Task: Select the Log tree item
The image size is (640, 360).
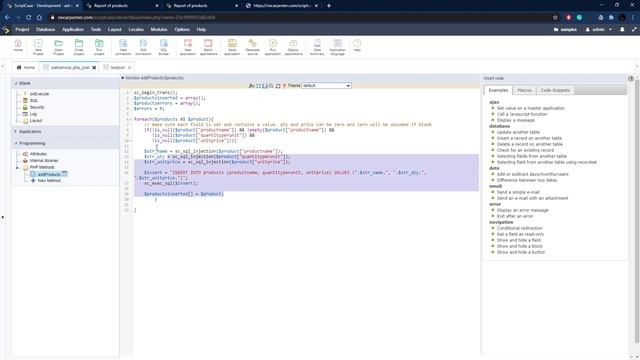Action: (x=33, y=114)
